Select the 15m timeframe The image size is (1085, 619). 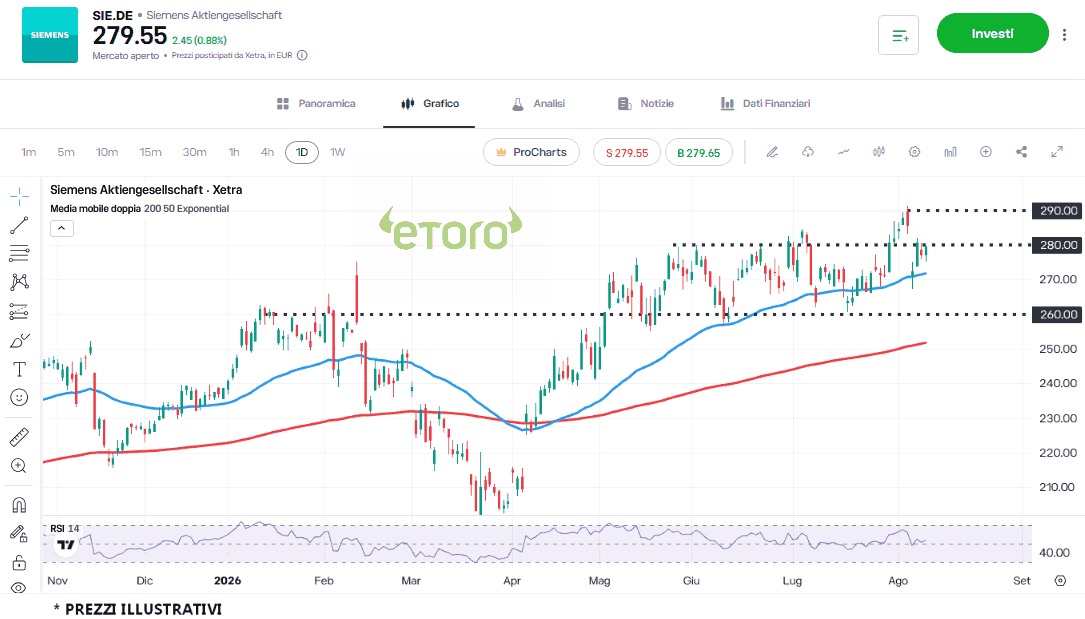coord(150,152)
